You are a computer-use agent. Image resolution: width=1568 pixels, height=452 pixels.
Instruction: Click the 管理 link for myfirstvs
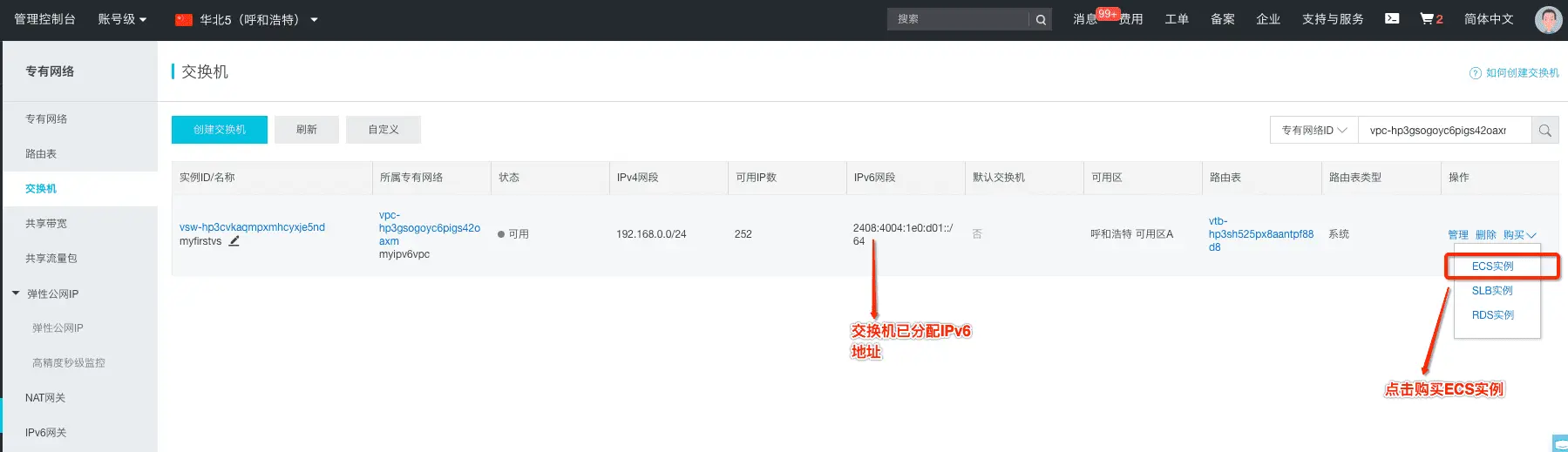coord(1457,235)
